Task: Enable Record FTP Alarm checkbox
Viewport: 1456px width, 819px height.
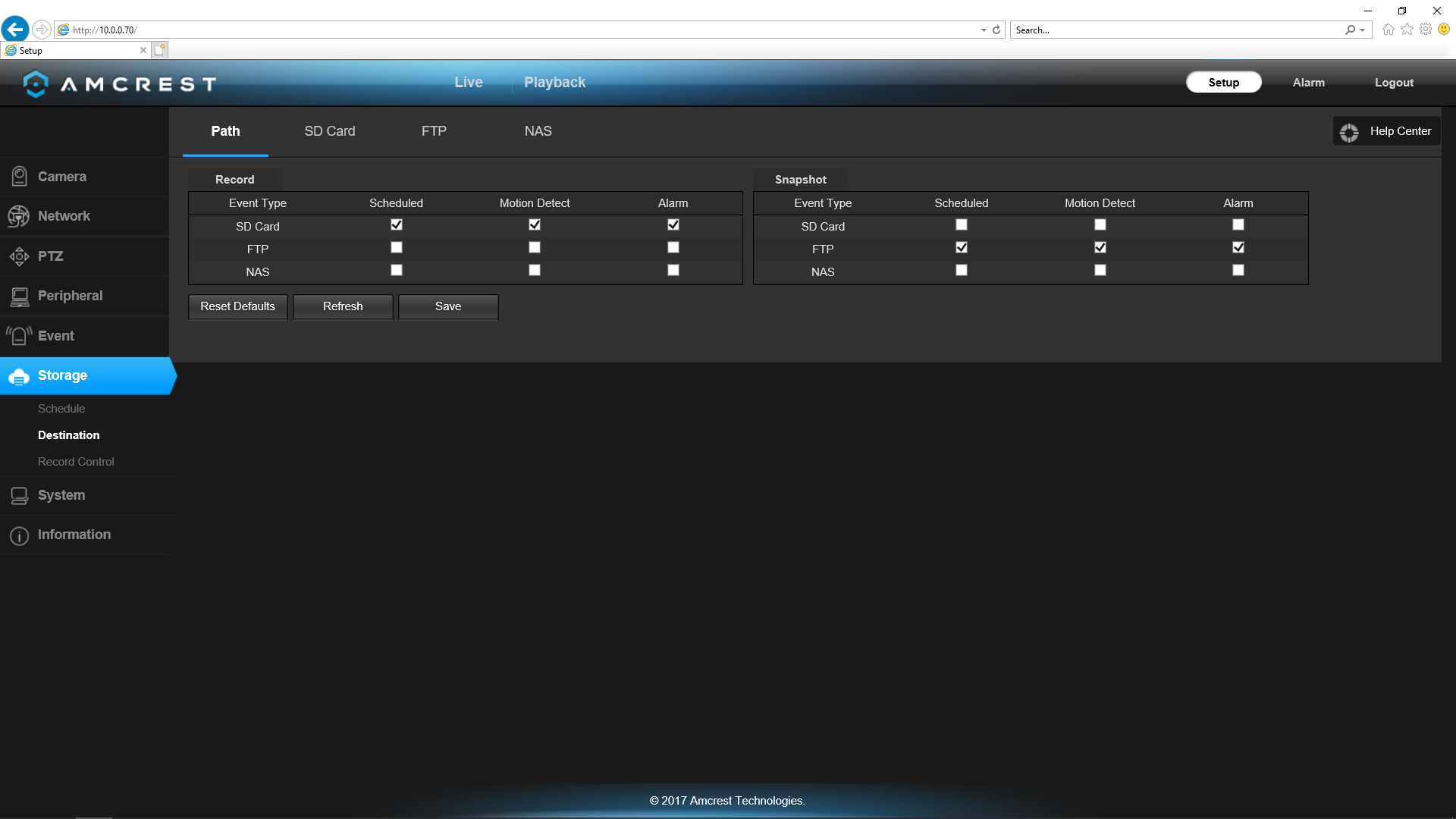Action: click(x=673, y=248)
